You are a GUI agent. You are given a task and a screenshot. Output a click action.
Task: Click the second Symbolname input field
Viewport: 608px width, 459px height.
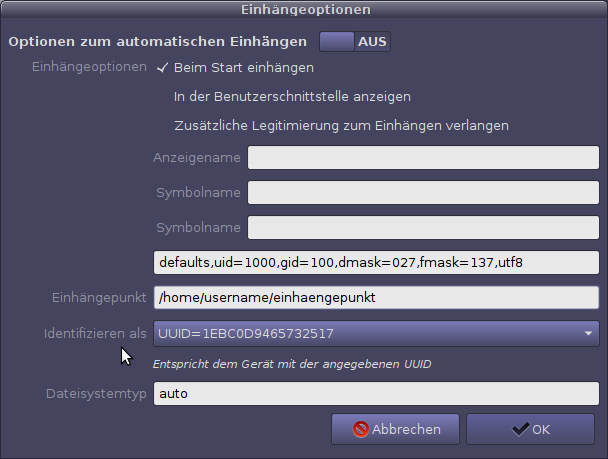pos(423,228)
